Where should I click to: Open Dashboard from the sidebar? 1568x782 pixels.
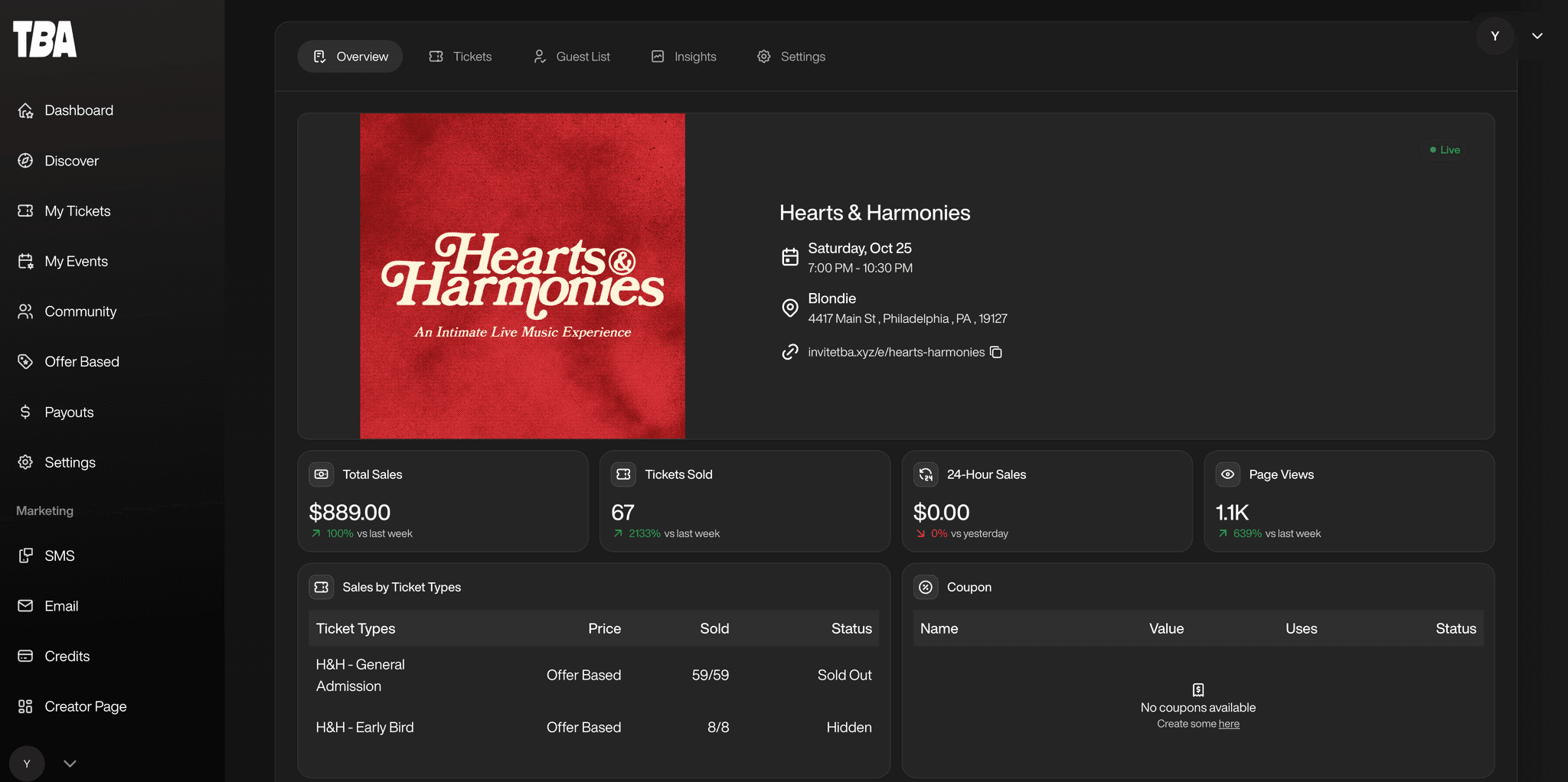point(65,110)
